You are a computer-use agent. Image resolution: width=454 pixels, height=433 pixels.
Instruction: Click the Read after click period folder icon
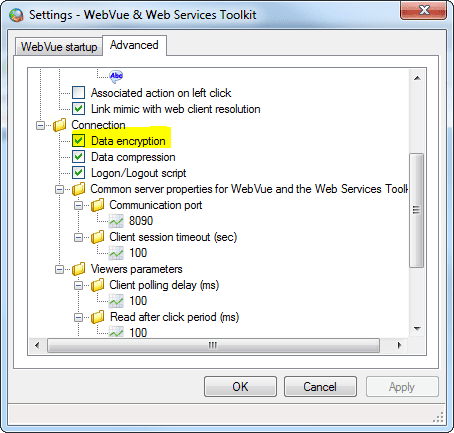[98, 317]
